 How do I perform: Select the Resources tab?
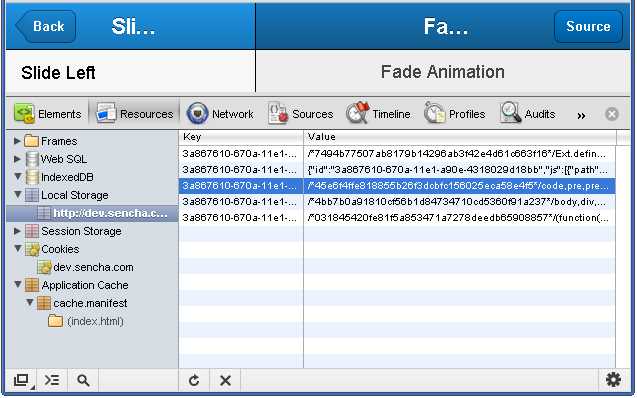click(x=134, y=114)
